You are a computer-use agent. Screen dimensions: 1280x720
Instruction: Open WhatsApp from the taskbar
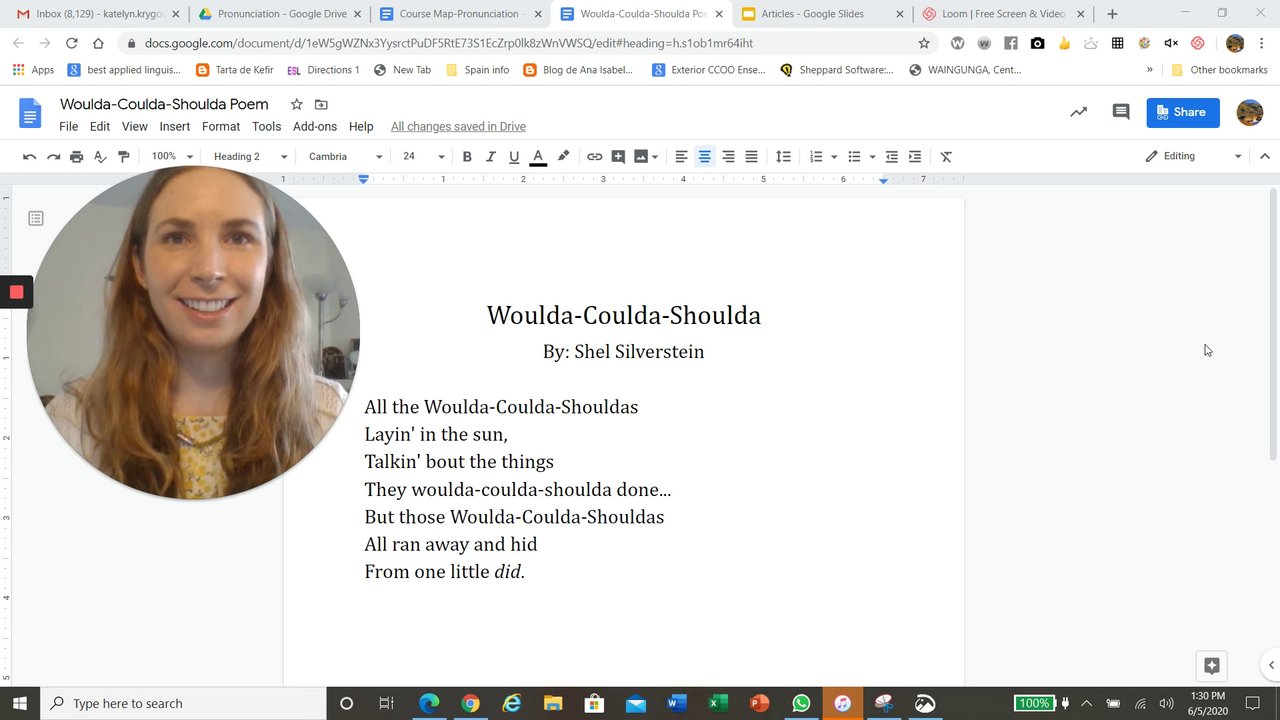[801, 703]
